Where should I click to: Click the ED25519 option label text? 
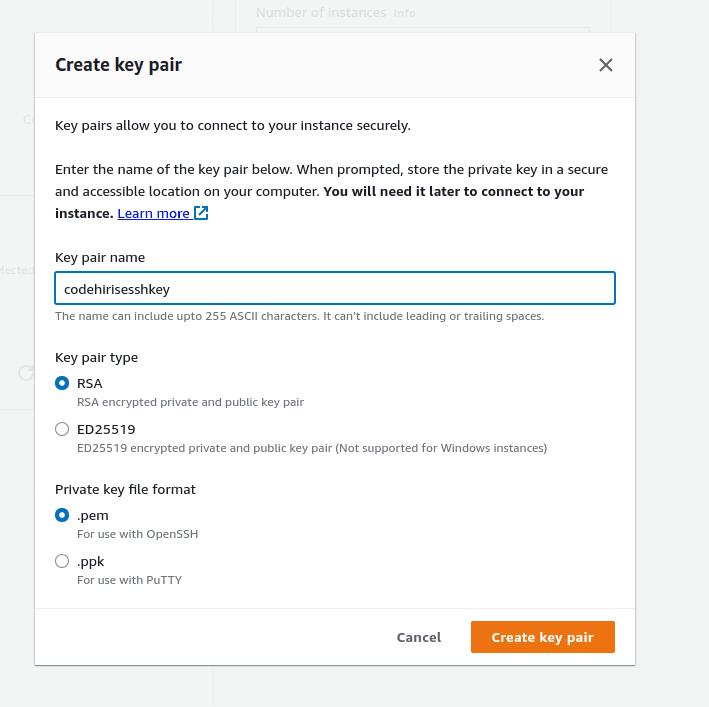click(106, 429)
